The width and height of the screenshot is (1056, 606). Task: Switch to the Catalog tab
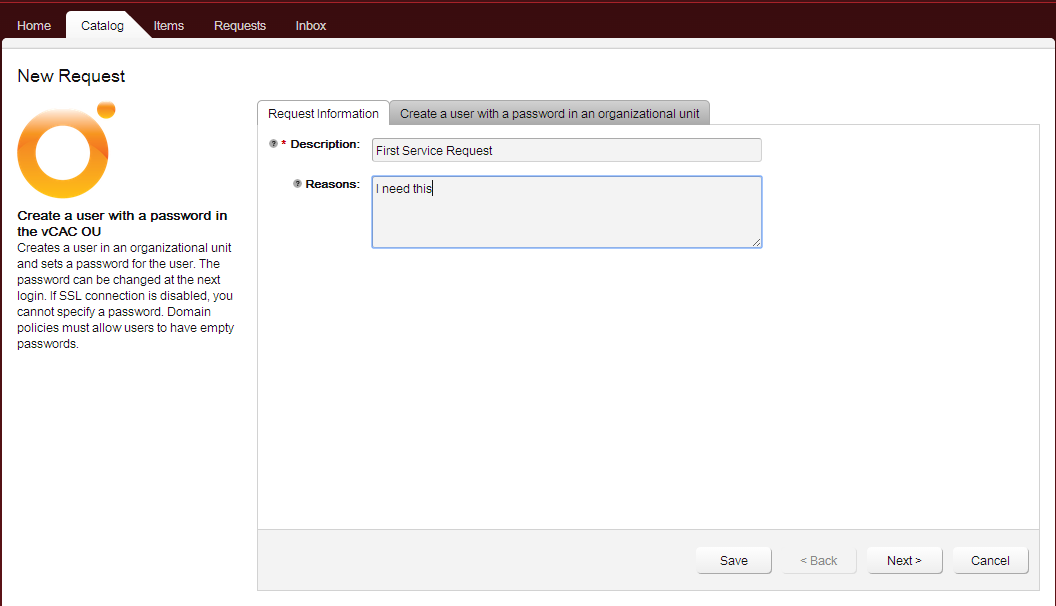[102, 25]
